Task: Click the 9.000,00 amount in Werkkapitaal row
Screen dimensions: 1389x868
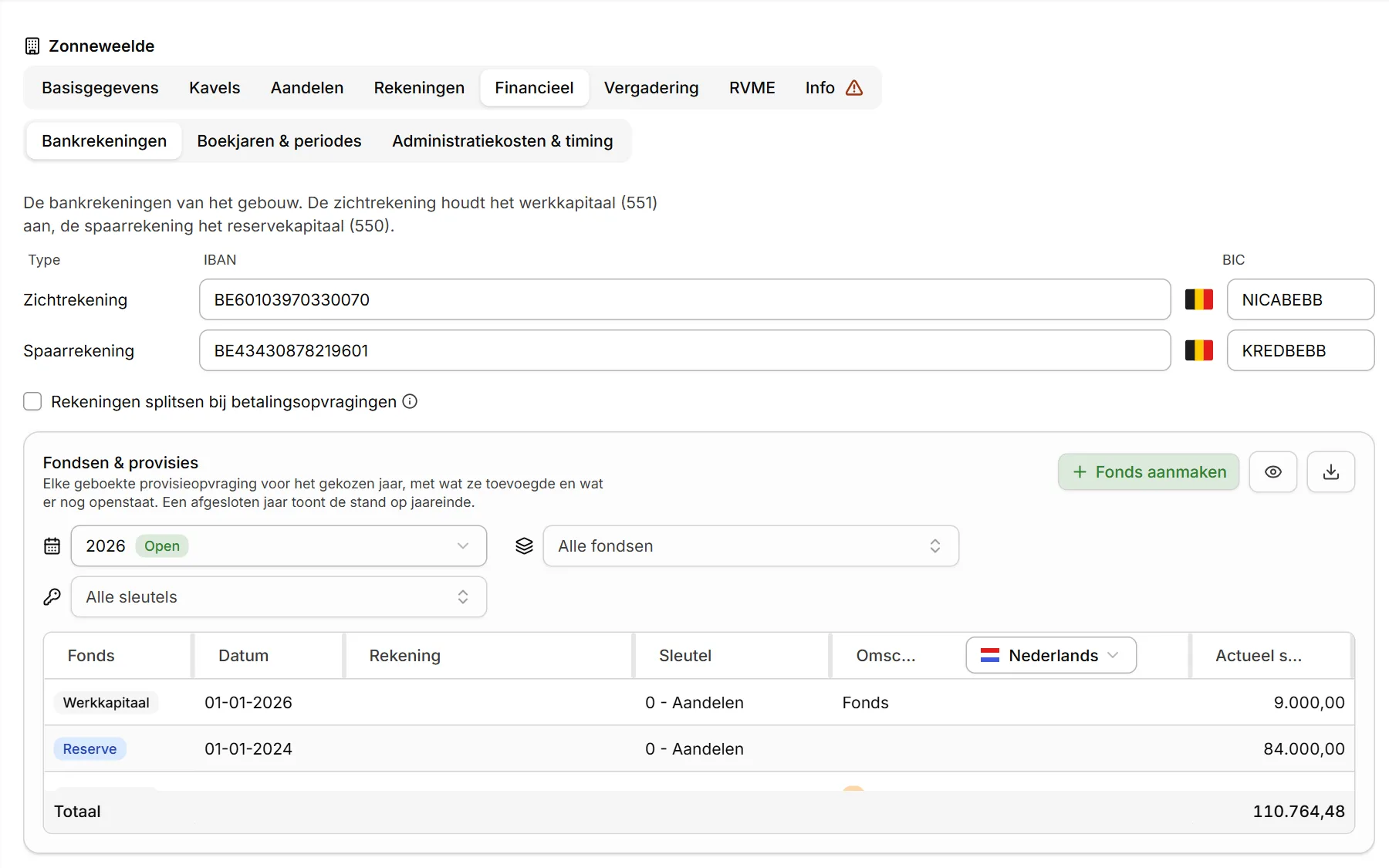Action: coord(1310,703)
